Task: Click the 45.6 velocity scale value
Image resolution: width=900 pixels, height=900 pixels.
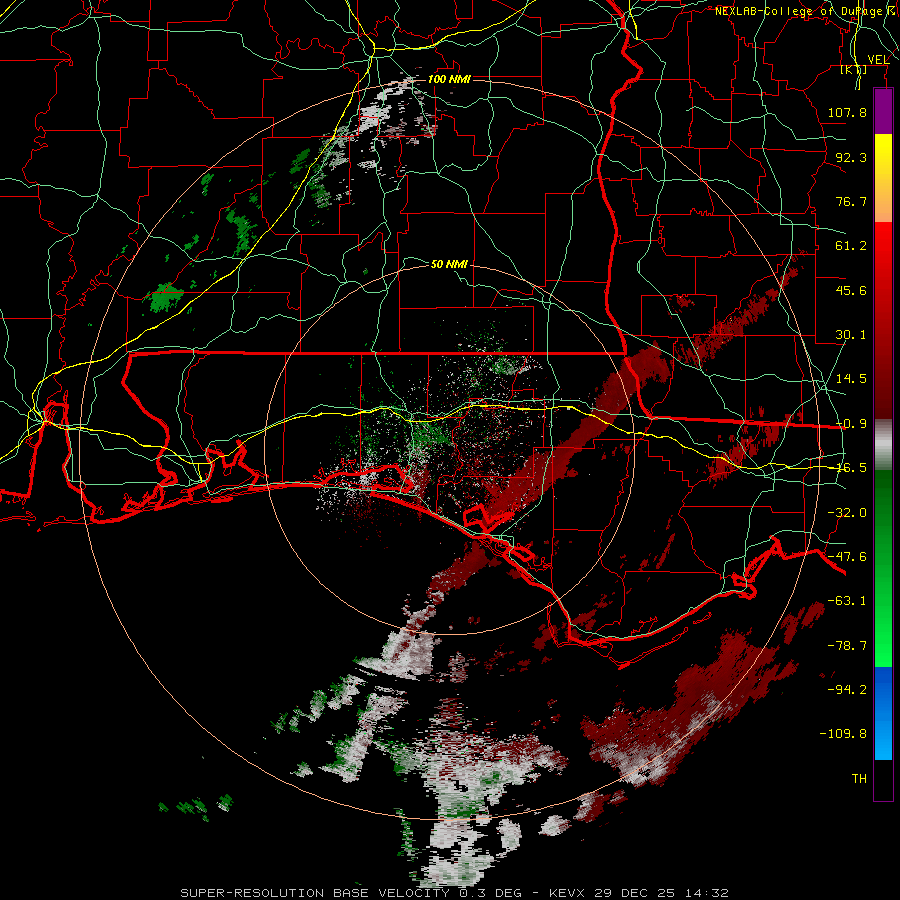Action: (851, 290)
